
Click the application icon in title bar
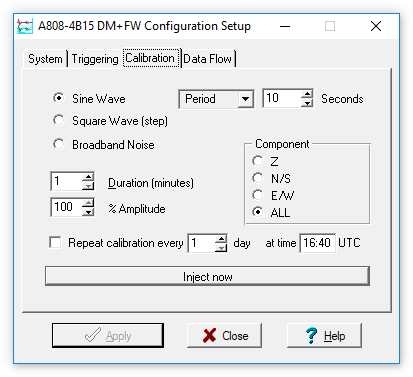click(x=25, y=26)
